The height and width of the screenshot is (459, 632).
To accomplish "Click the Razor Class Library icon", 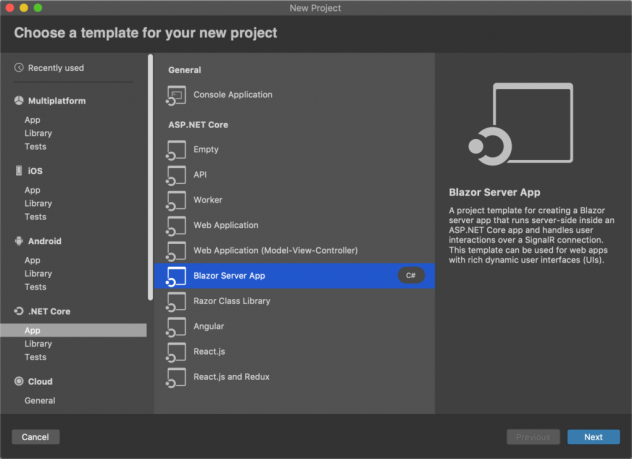I will click(x=176, y=301).
